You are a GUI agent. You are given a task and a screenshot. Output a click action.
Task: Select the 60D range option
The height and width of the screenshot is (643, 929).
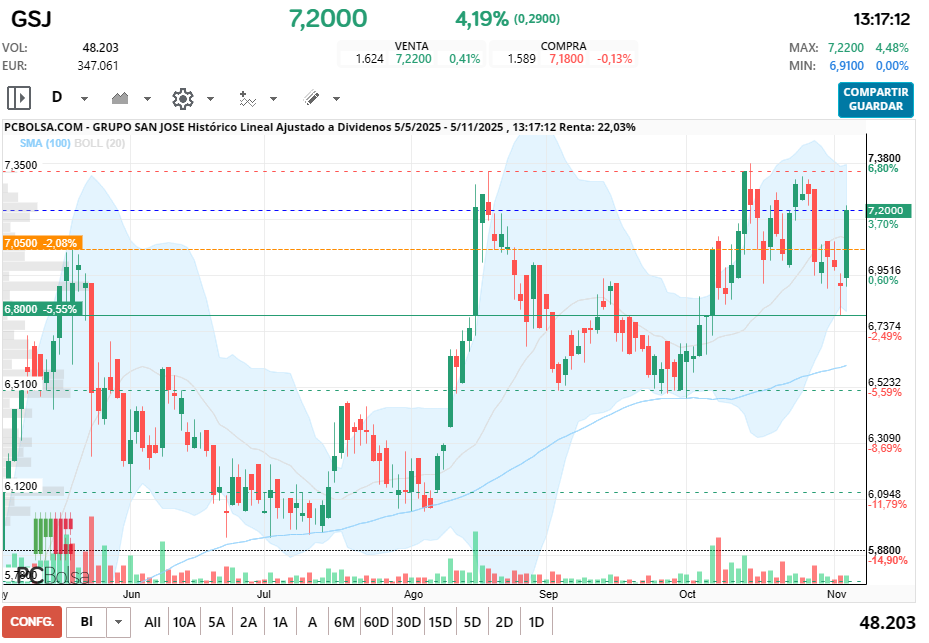(376, 621)
